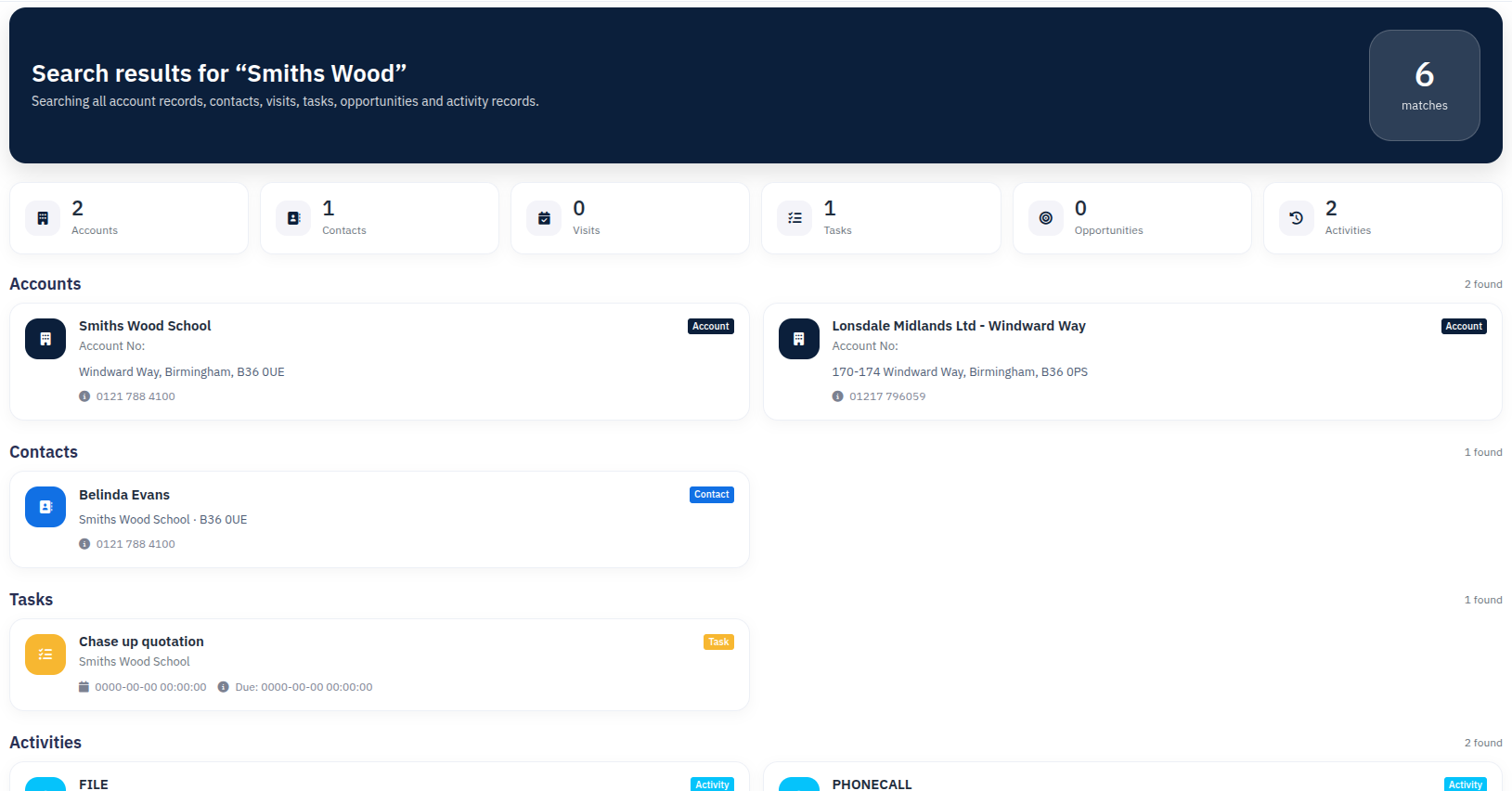Open the PHONECALL activity record
Image resolution: width=1512 pixels, height=791 pixels.
point(872,785)
